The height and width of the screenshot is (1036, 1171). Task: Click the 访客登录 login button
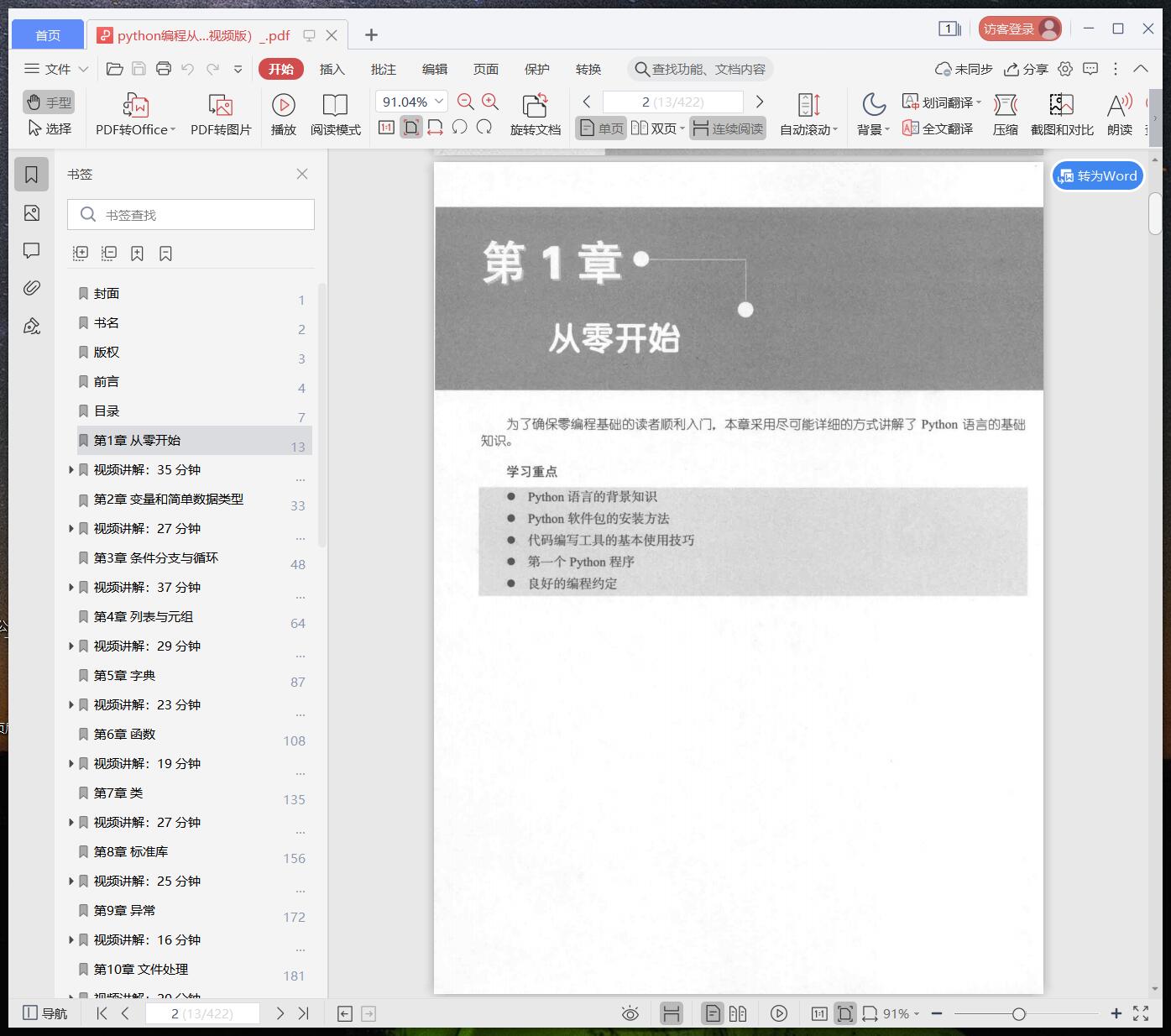tap(1020, 29)
